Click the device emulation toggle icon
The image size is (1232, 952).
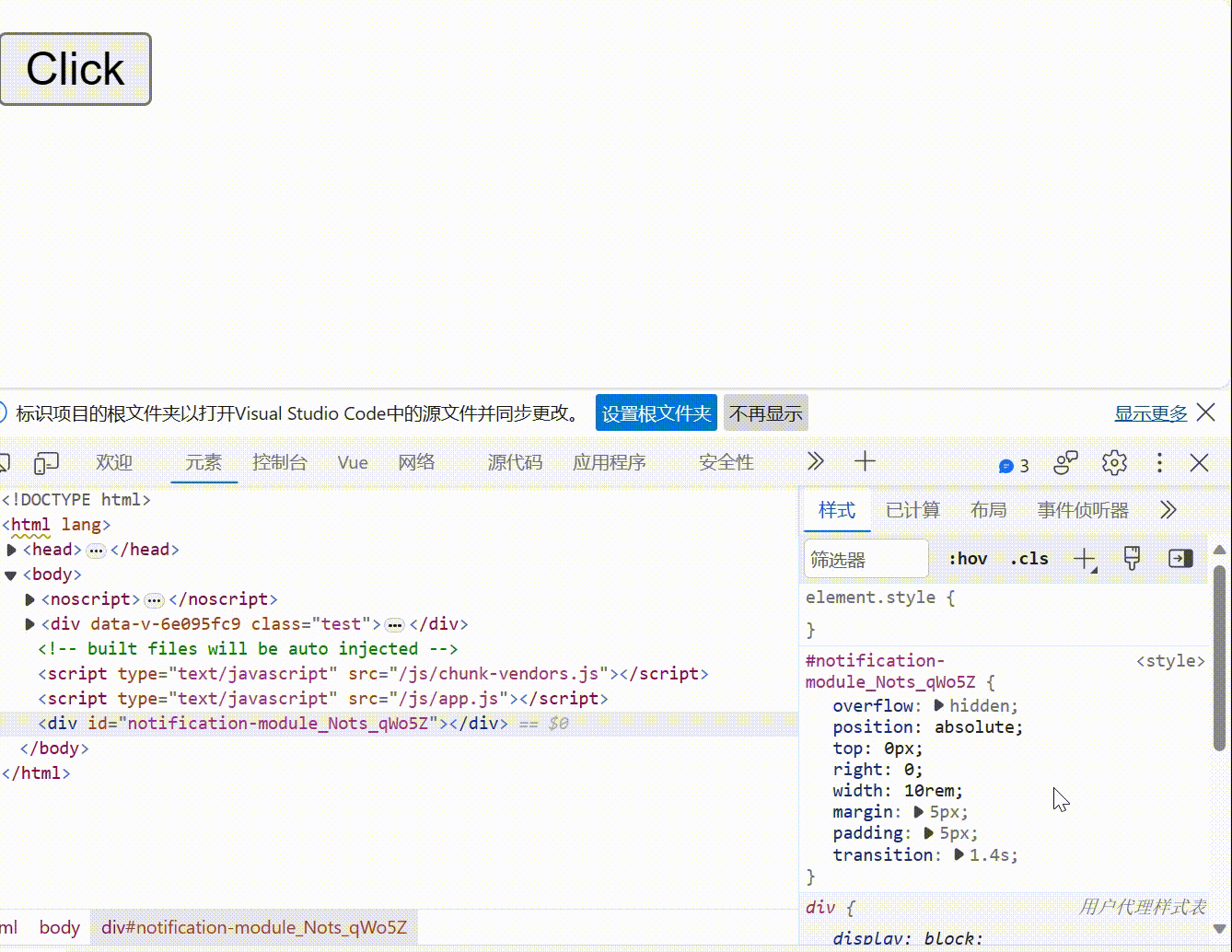coord(46,462)
